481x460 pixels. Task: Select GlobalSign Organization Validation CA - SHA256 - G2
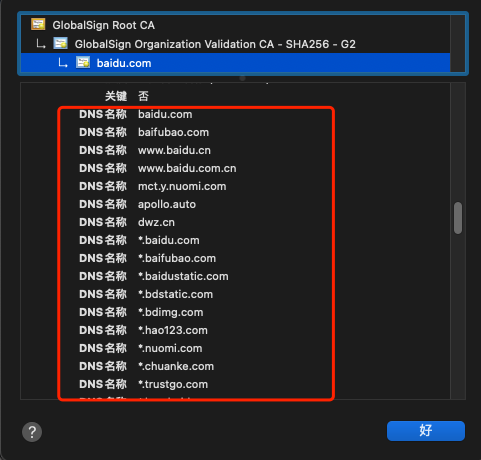pyautogui.click(x=215, y=44)
